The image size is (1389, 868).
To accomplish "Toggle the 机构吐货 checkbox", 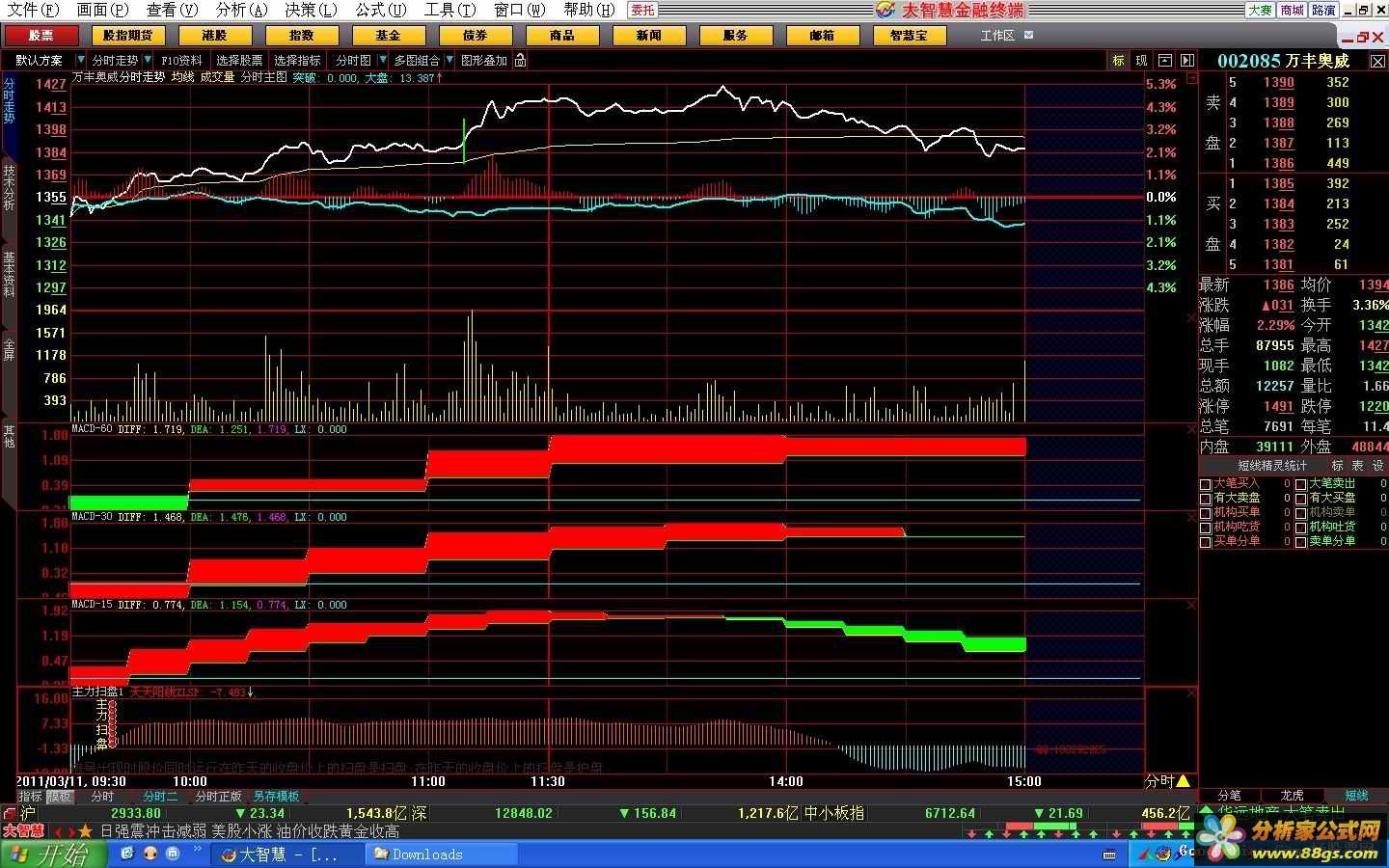I will point(1301,528).
